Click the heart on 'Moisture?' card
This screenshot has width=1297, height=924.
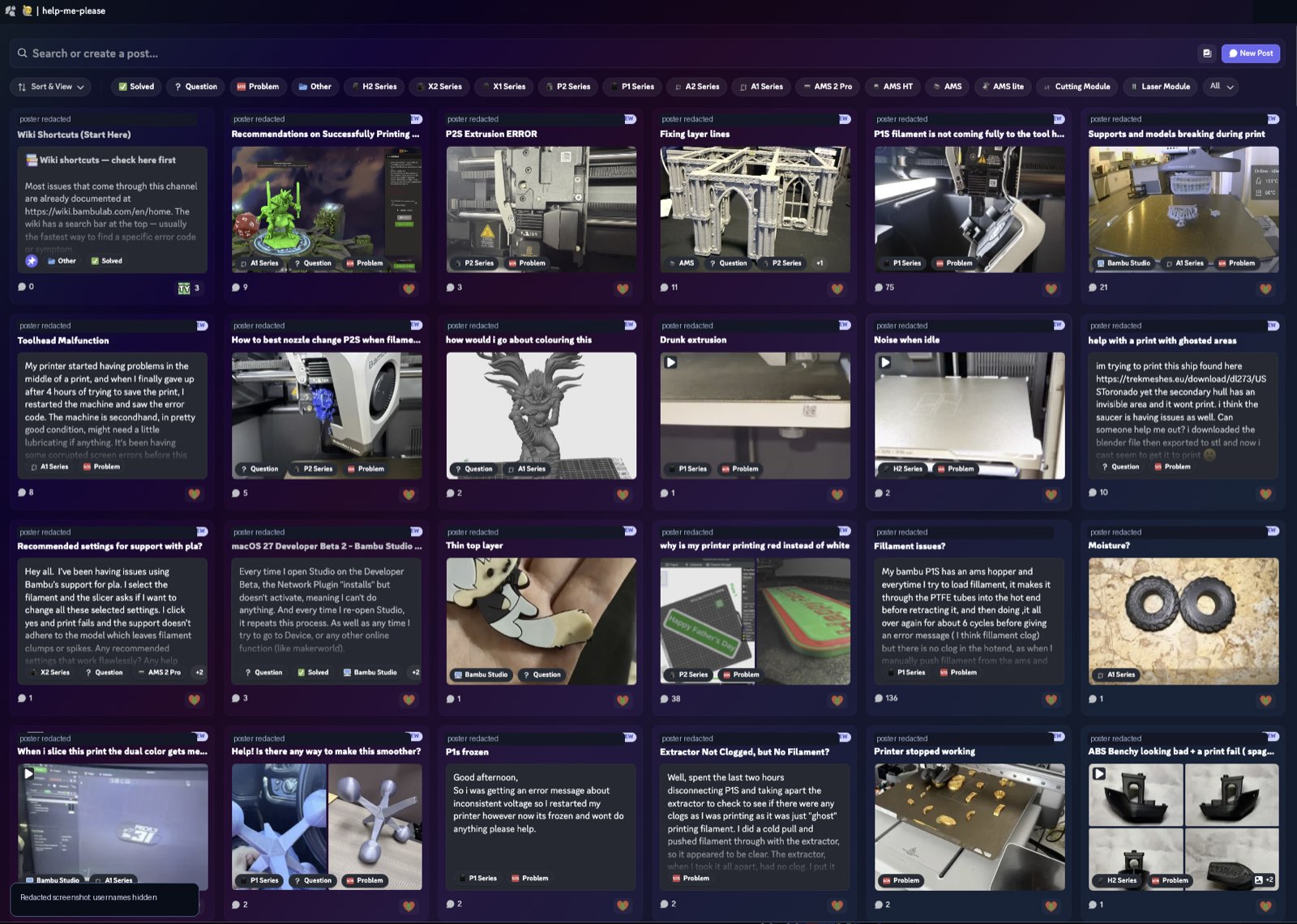coord(1265,700)
